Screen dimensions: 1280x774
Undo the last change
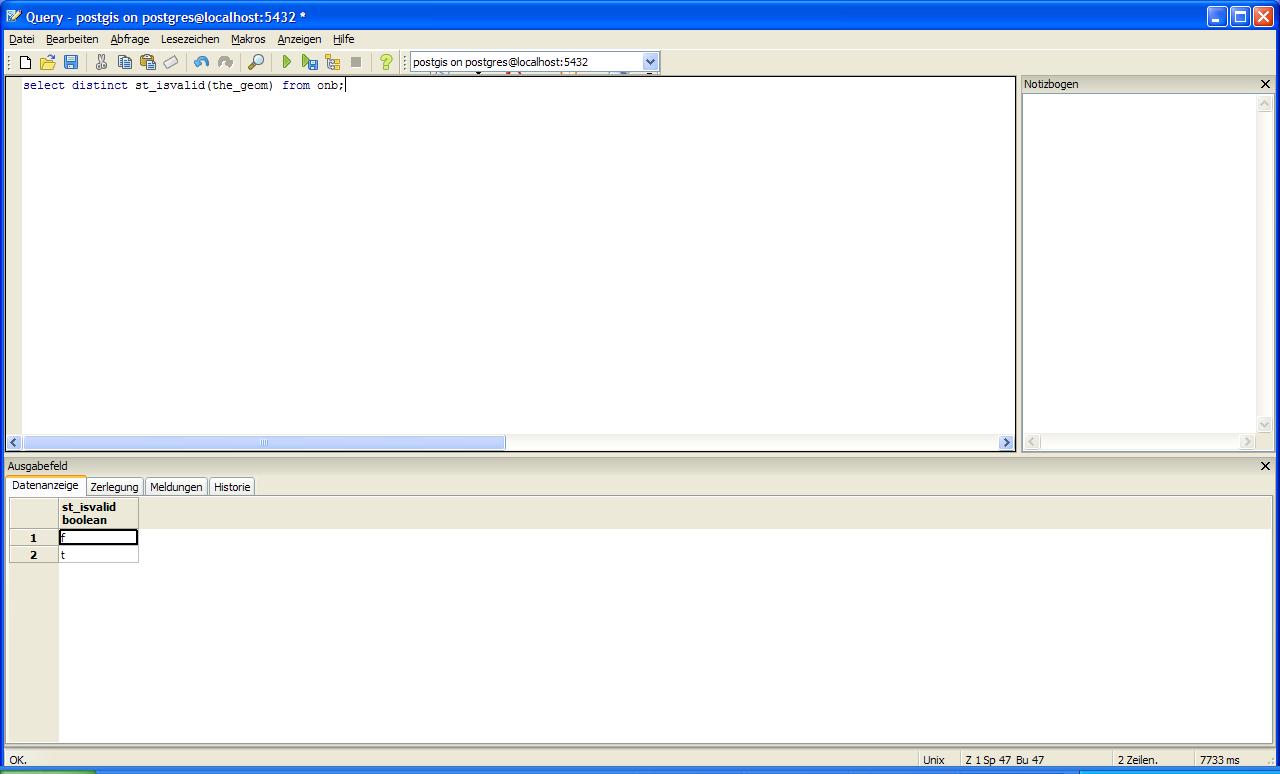point(201,62)
